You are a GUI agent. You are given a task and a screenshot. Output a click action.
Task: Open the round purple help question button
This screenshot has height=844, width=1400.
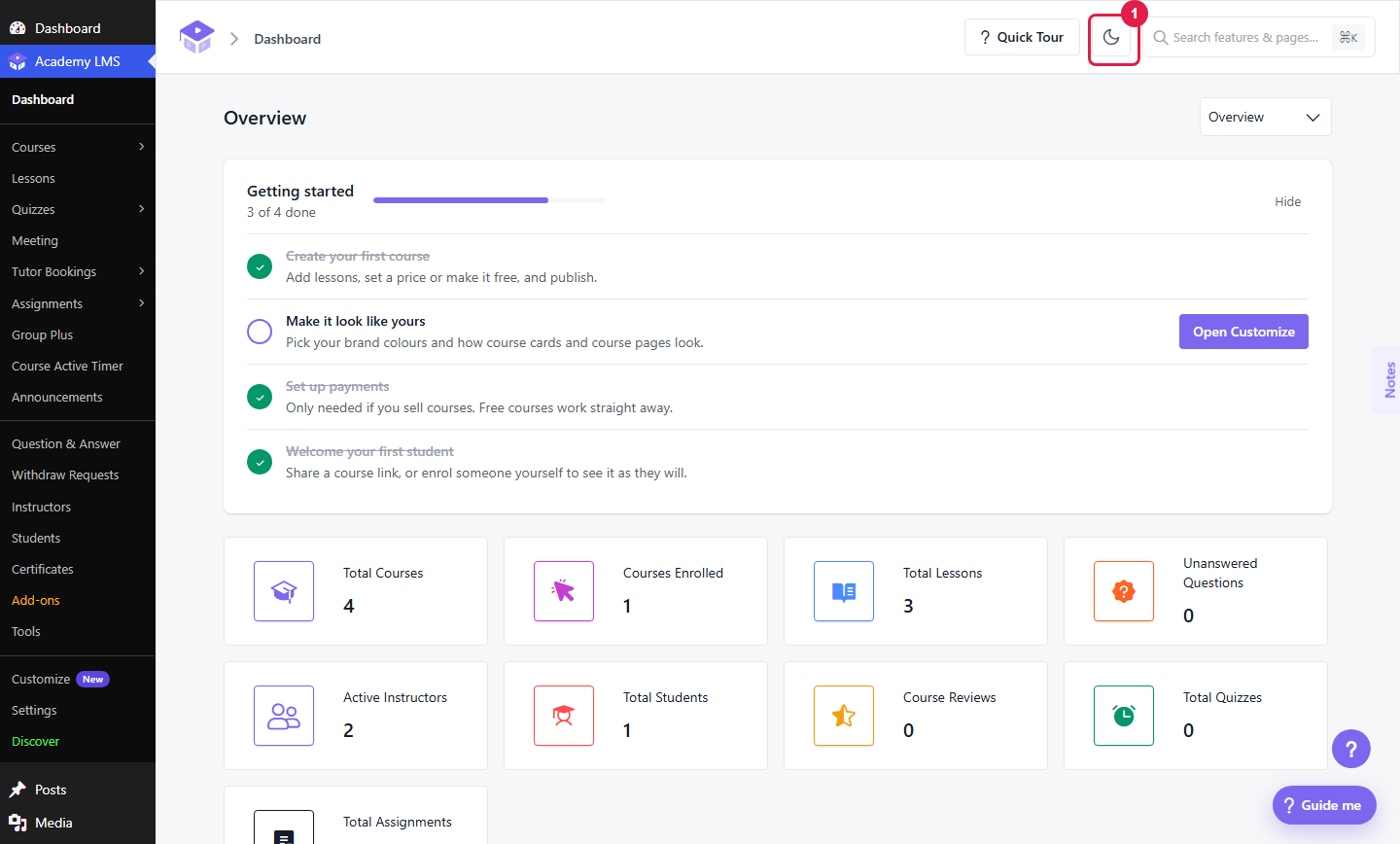pyautogui.click(x=1351, y=749)
